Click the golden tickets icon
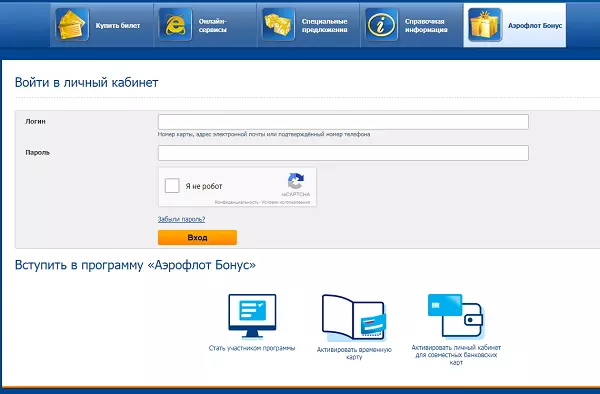 pyautogui.click(x=72, y=25)
